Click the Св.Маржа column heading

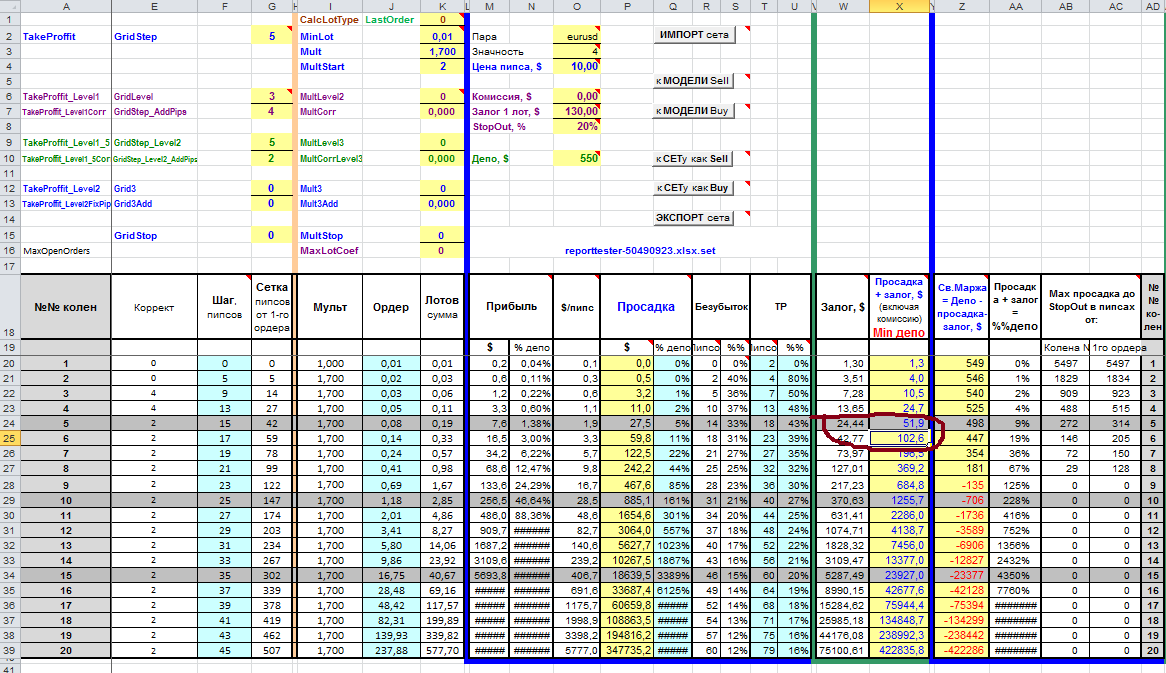coord(962,306)
